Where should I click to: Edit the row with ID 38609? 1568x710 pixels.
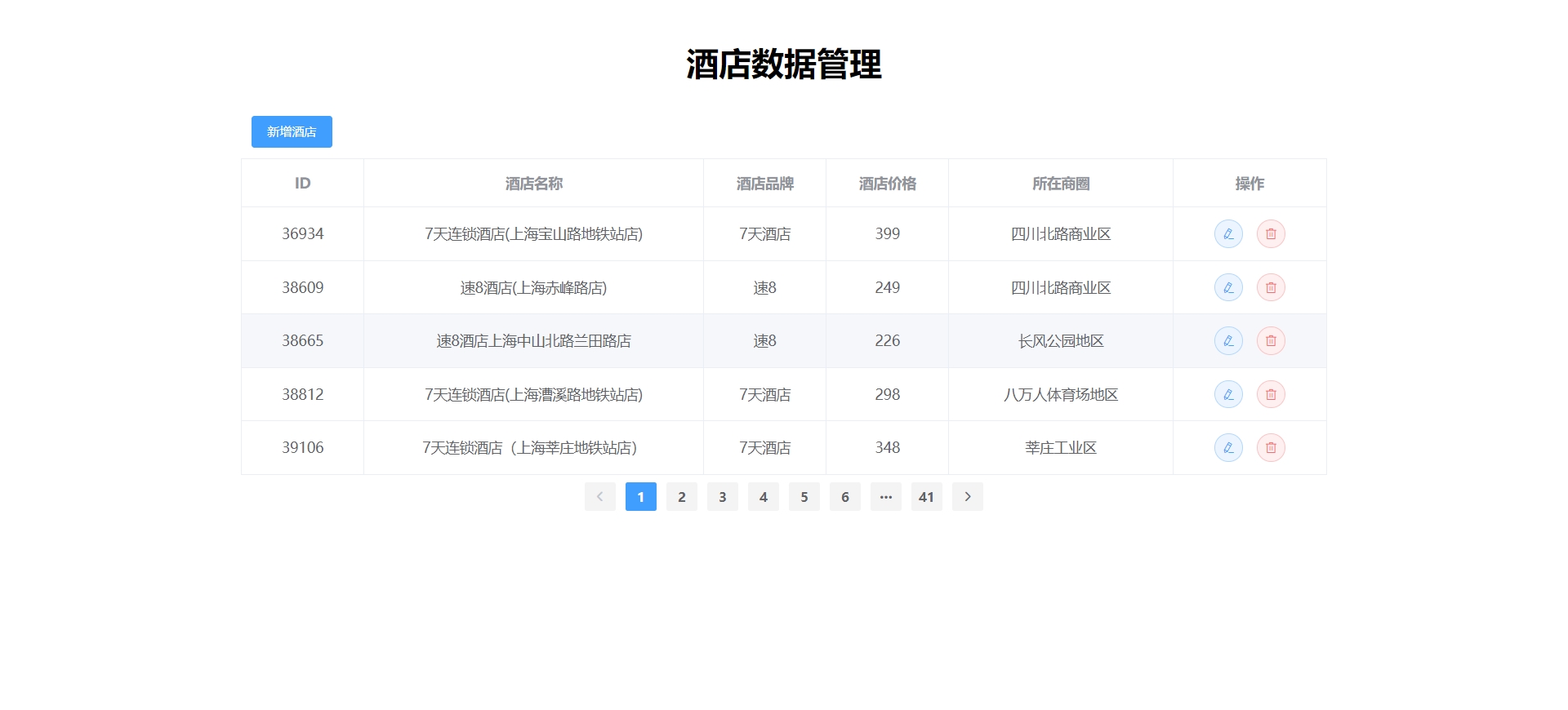coord(1228,287)
